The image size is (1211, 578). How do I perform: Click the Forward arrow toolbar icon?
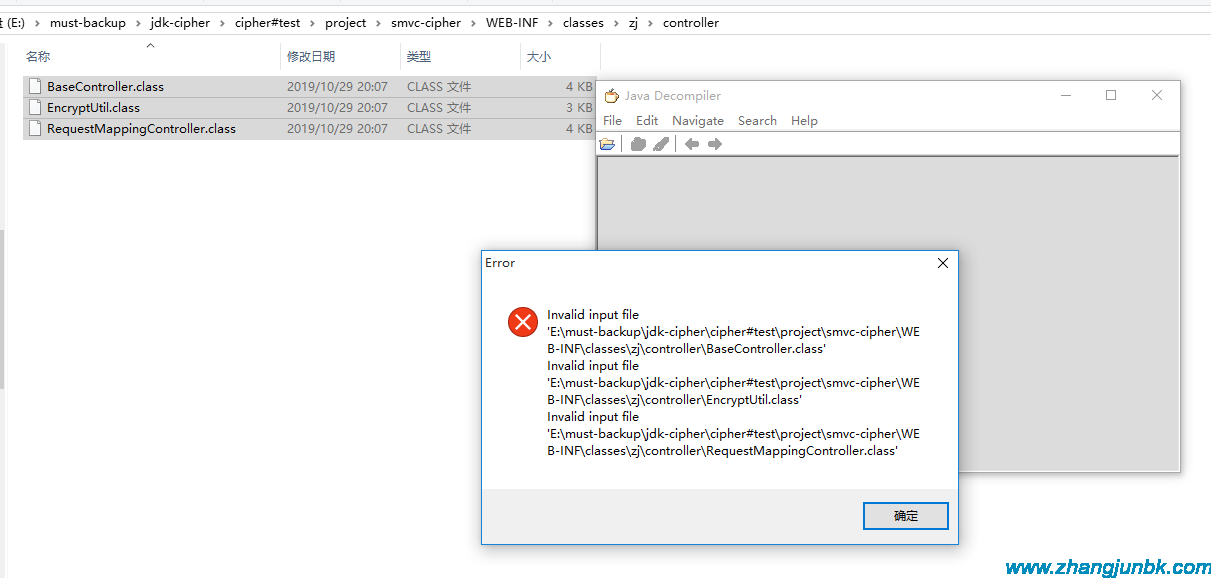click(x=715, y=144)
